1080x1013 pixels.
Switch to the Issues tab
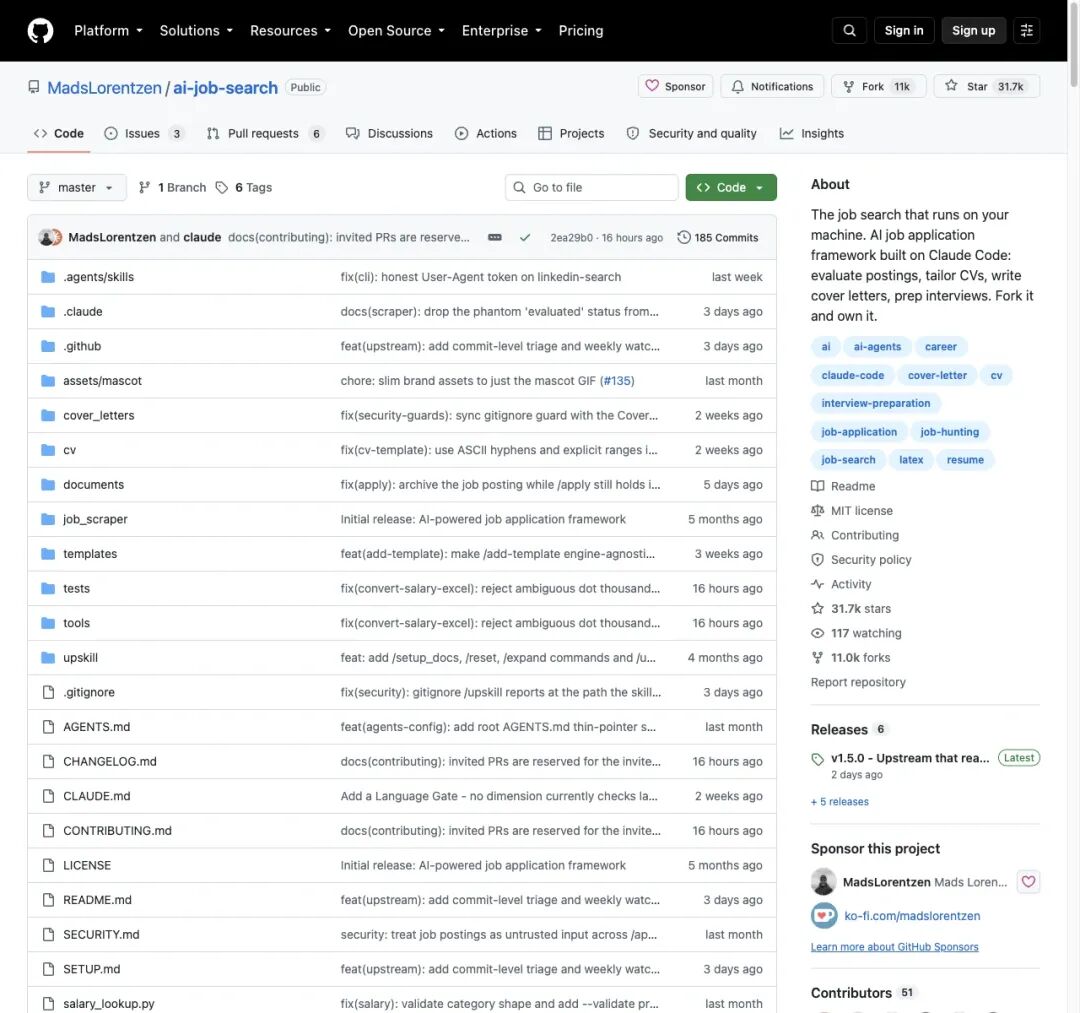pos(144,134)
